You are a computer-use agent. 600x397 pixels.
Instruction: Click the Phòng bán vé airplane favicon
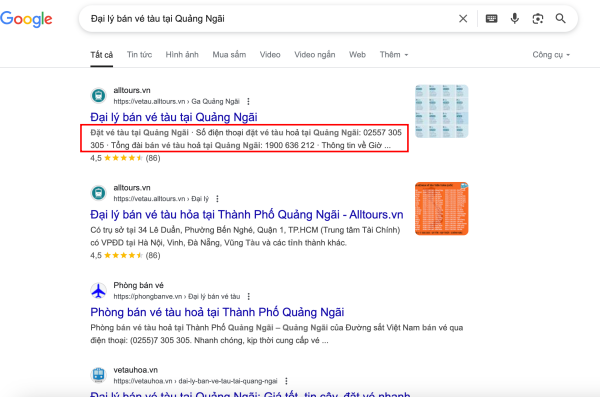coord(98,291)
